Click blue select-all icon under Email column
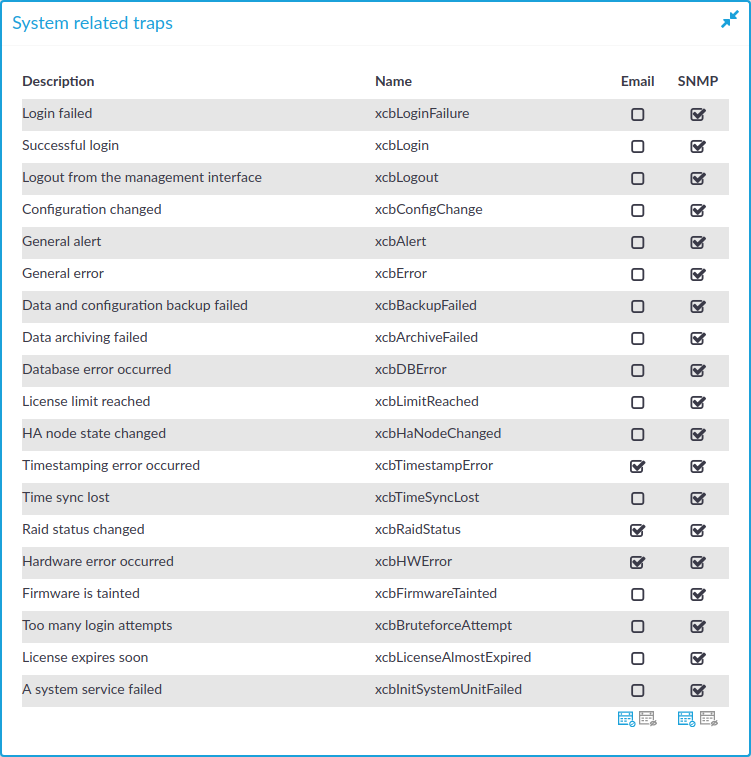 tap(626, 719)
